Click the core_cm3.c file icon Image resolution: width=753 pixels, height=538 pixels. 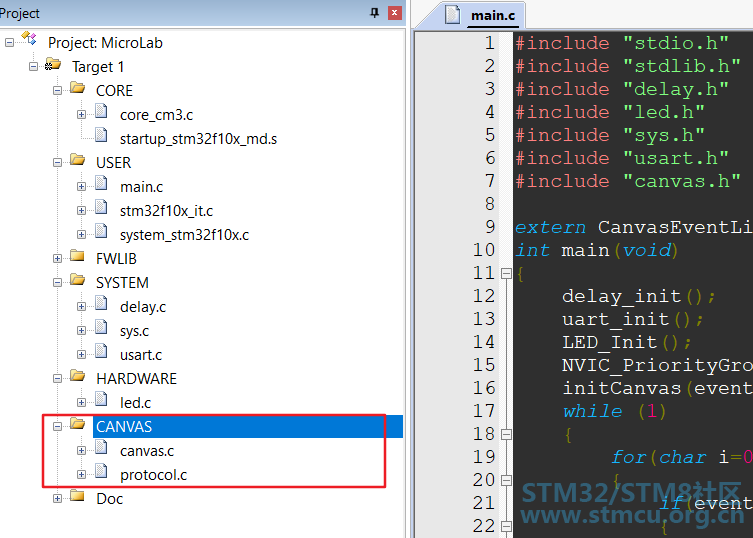tap(101, 111)
